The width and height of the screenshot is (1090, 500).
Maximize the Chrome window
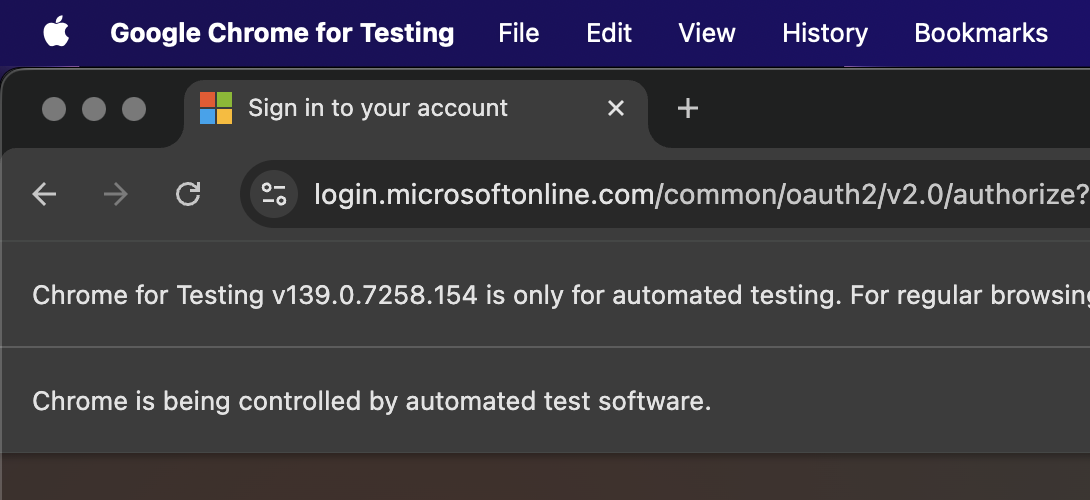133,108
